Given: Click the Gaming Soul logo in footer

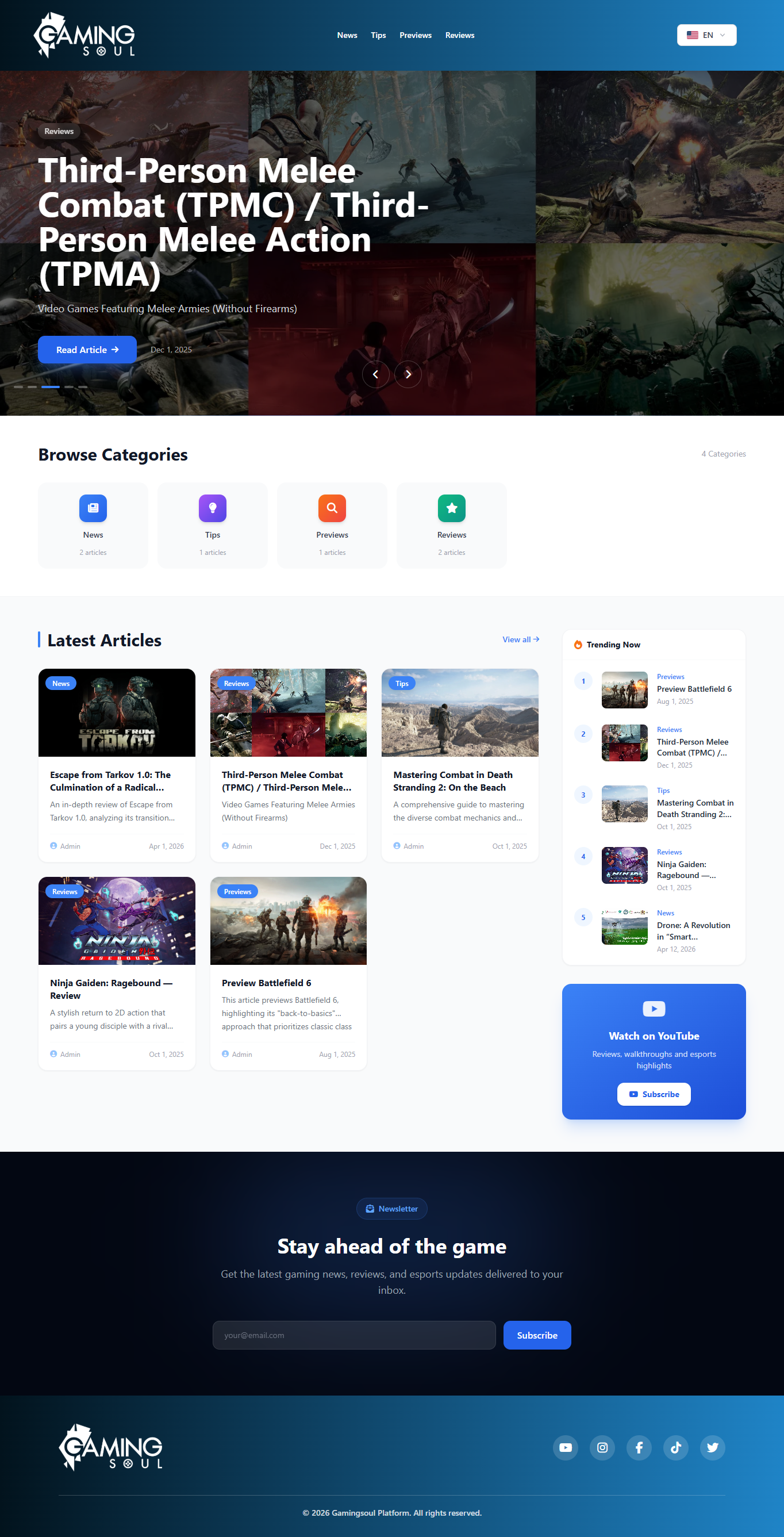Looking at the screenshot, I should pyautogui.click(x=110, y=1447).
